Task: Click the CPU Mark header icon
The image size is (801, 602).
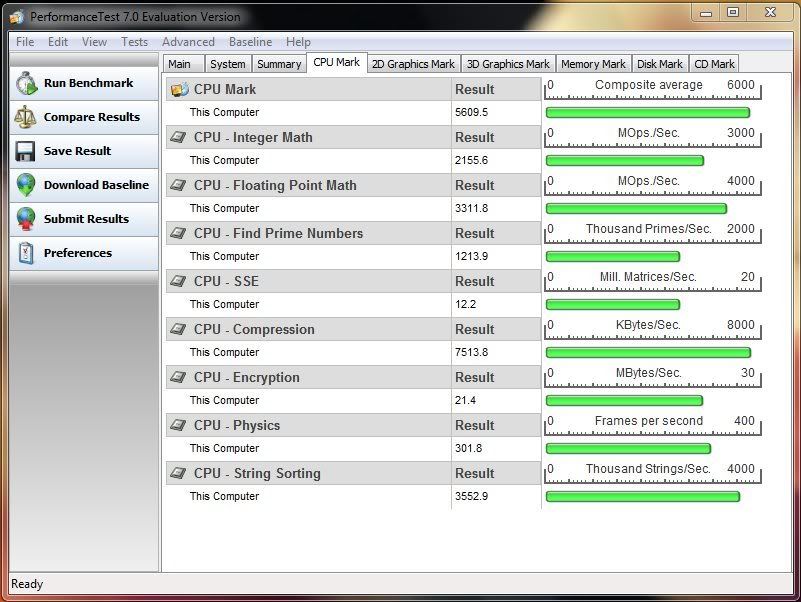Action: tap(179, 89)
